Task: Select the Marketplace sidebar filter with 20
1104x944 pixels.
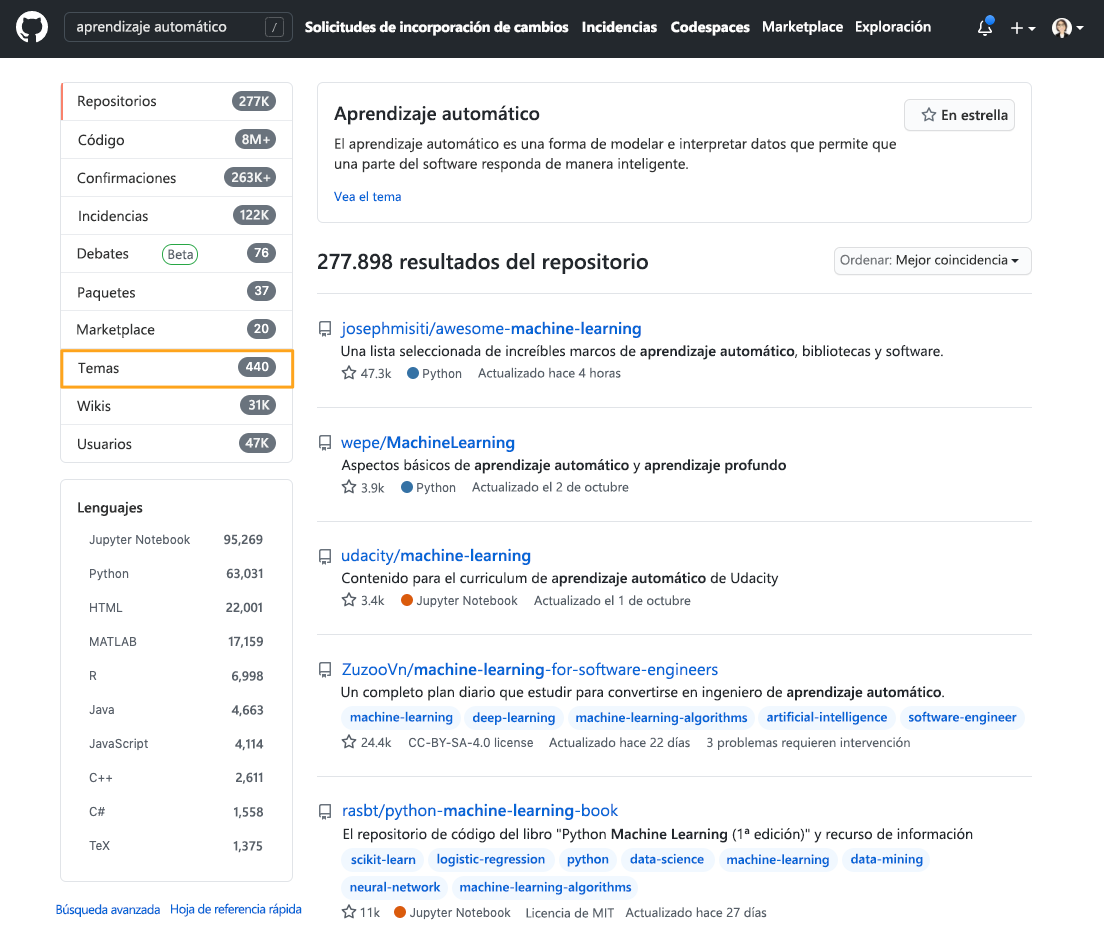Action: click(x=177, y=329)
